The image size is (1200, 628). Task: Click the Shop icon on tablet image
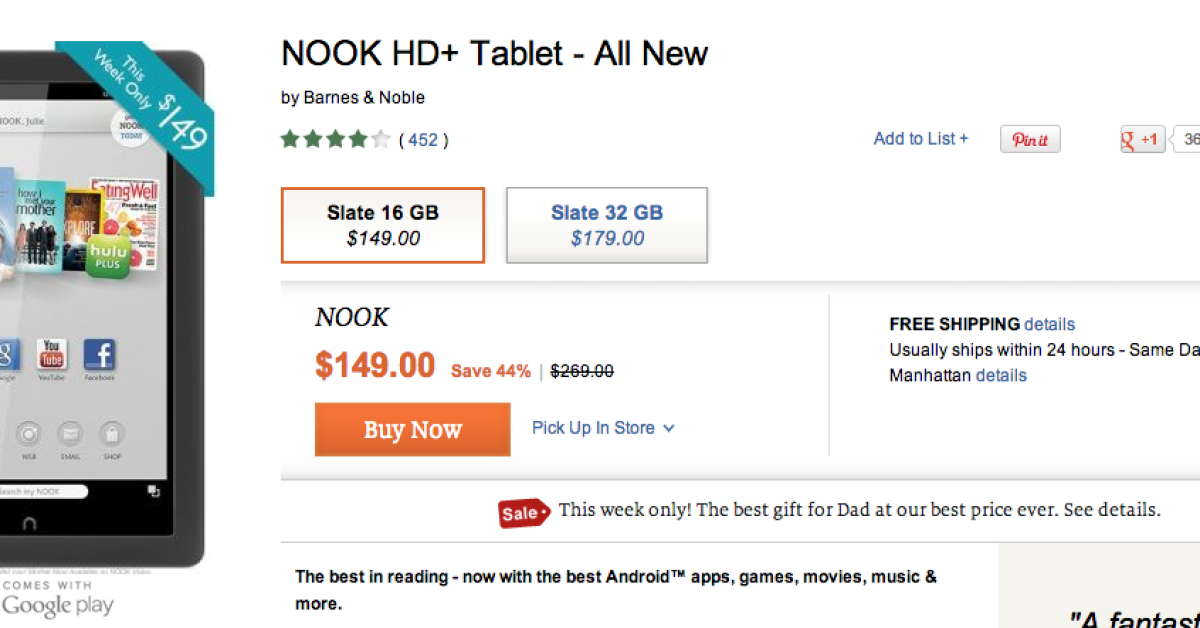tap(110, 435)
